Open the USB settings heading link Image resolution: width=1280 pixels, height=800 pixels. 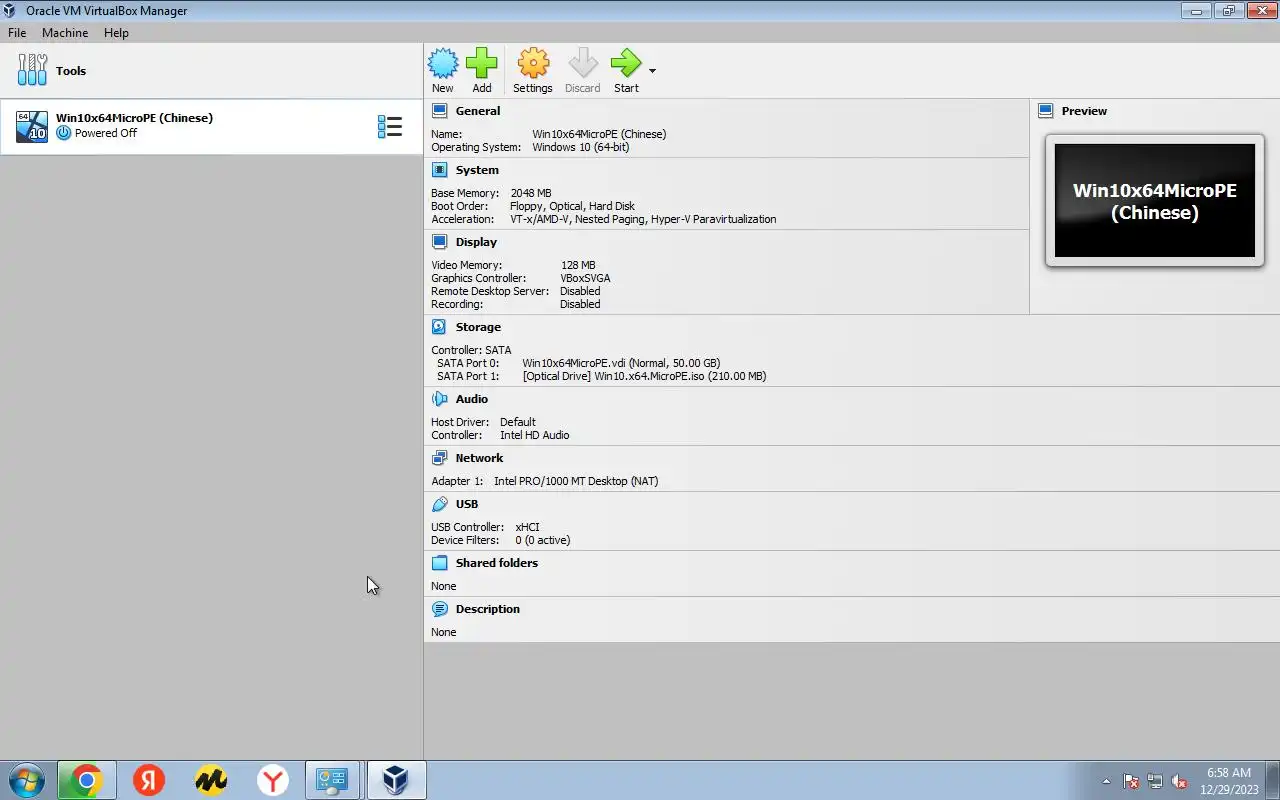[467, 504]
